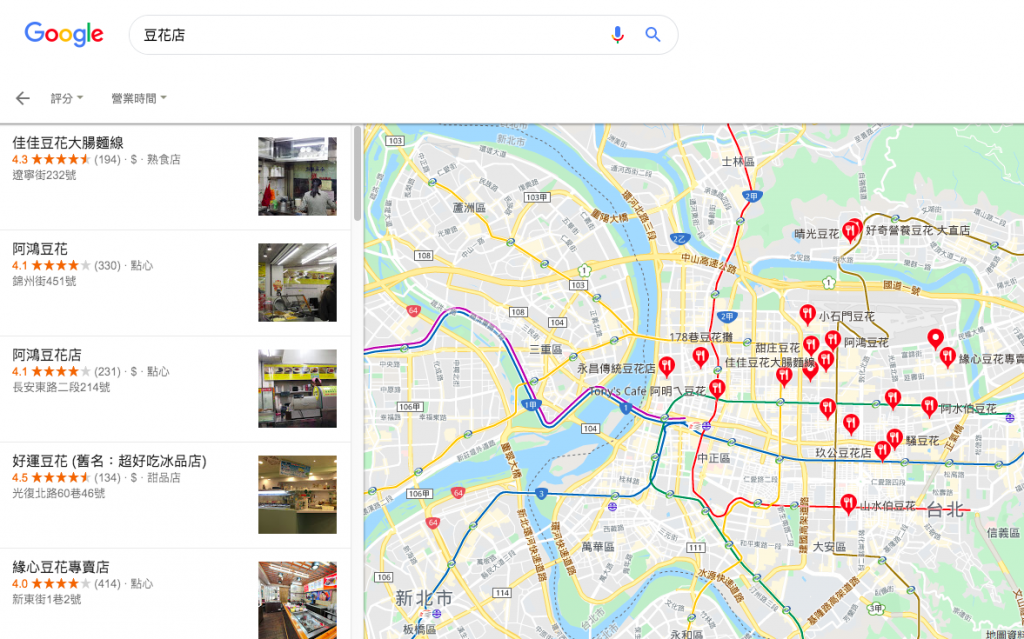Screen dimensions: 1024x639
Task: Open the 評分 rating filter dropdown
Action: (x=67, y=98)
